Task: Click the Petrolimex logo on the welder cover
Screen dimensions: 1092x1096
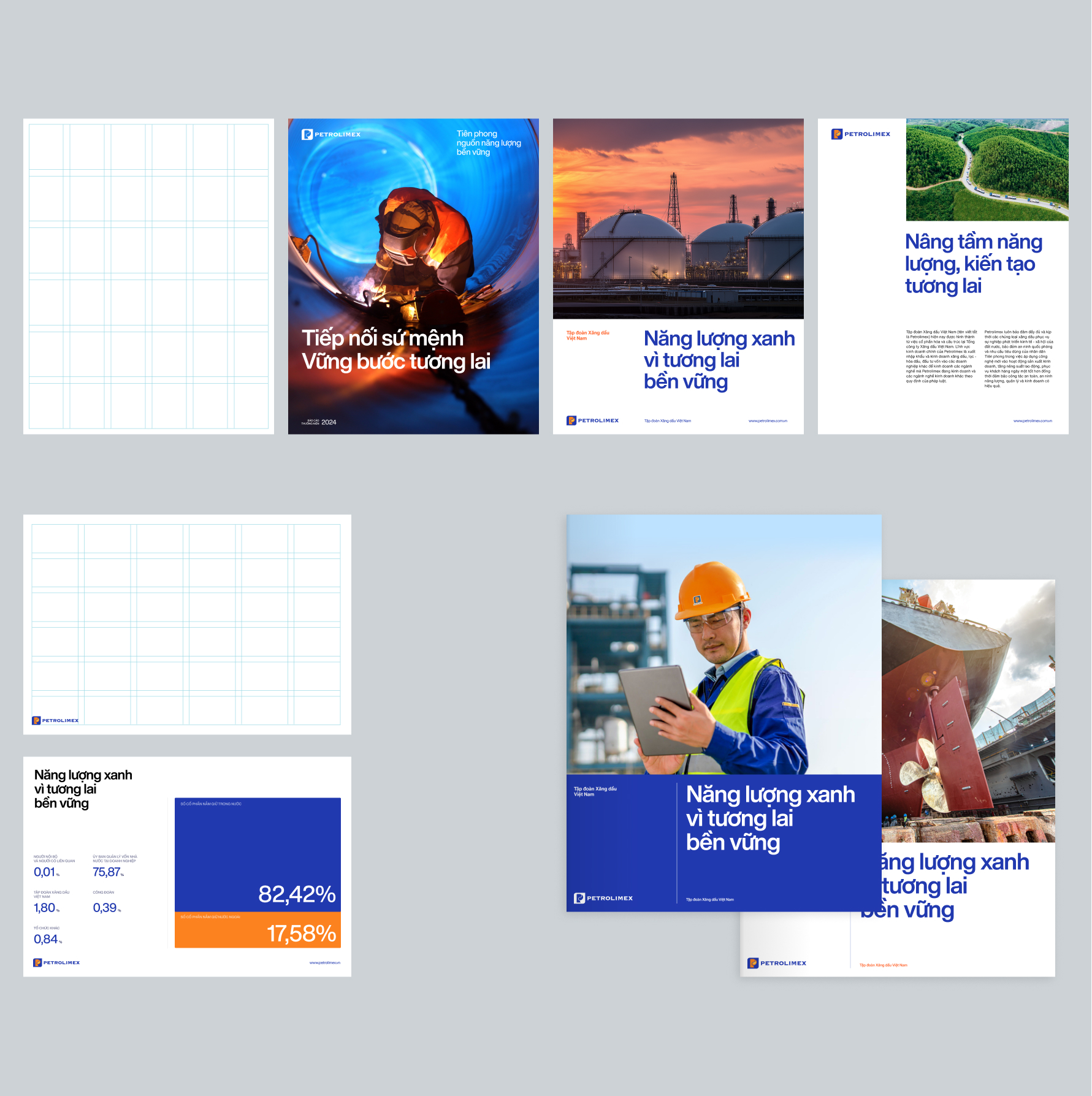Action: [x=331, y=134]
